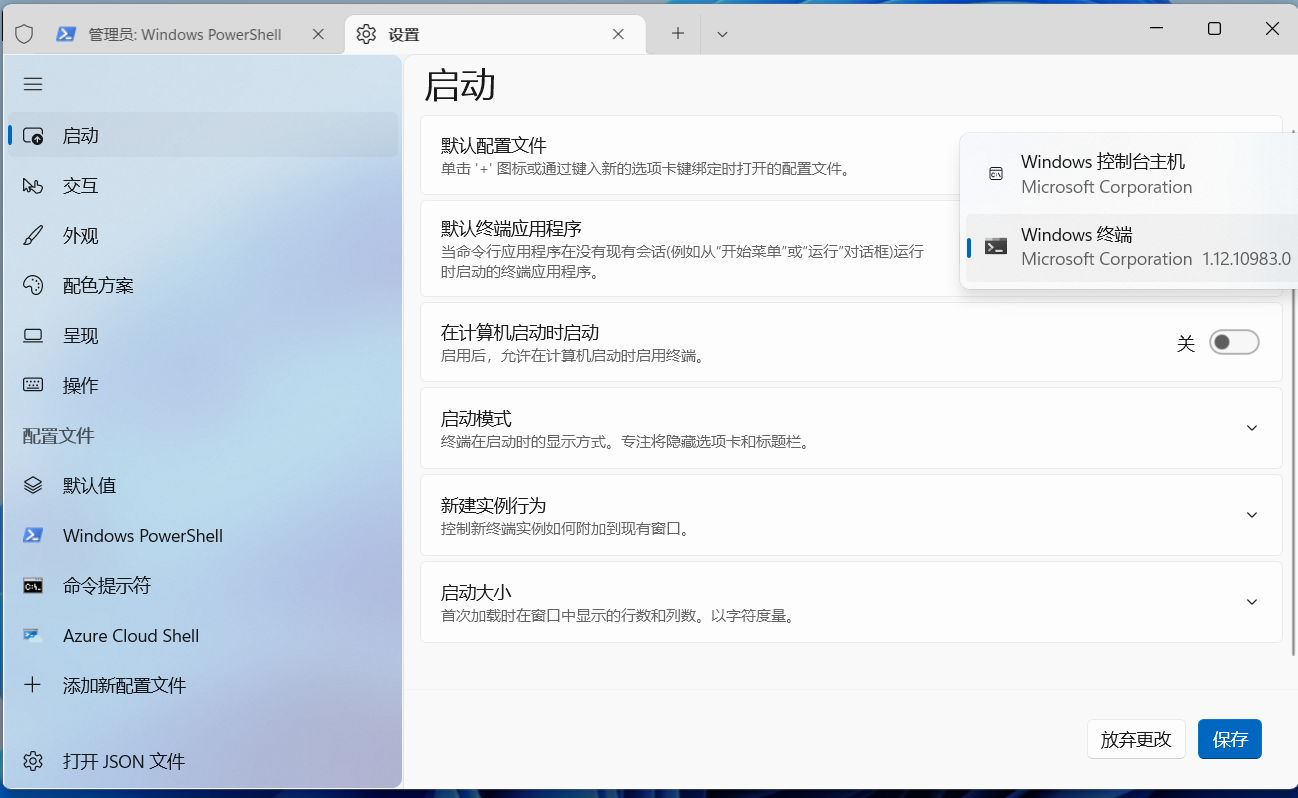Click the shield icon in the title bar
Image resolution: width=1298 pixels, height=798 pixels.
24,34
